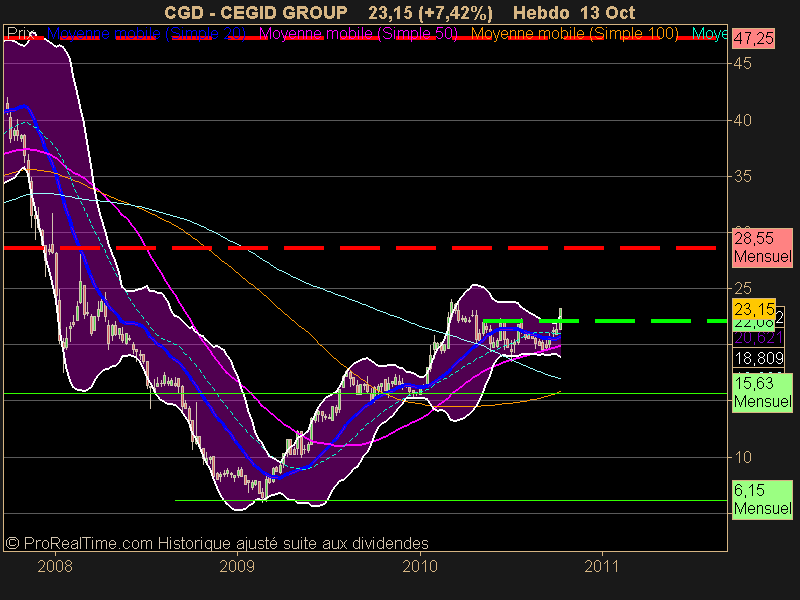The image size is (800, 600).
Task: Click the black '18,809' value tag
Action: pyautogui.click(x=759, y=358)
